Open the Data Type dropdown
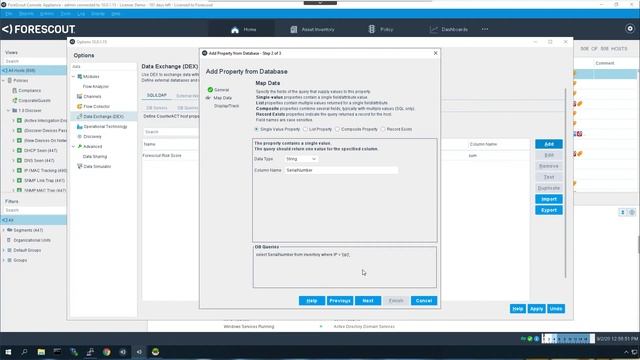Image resolution: width=640 pixels, height=360 pixels. [301, 159]
